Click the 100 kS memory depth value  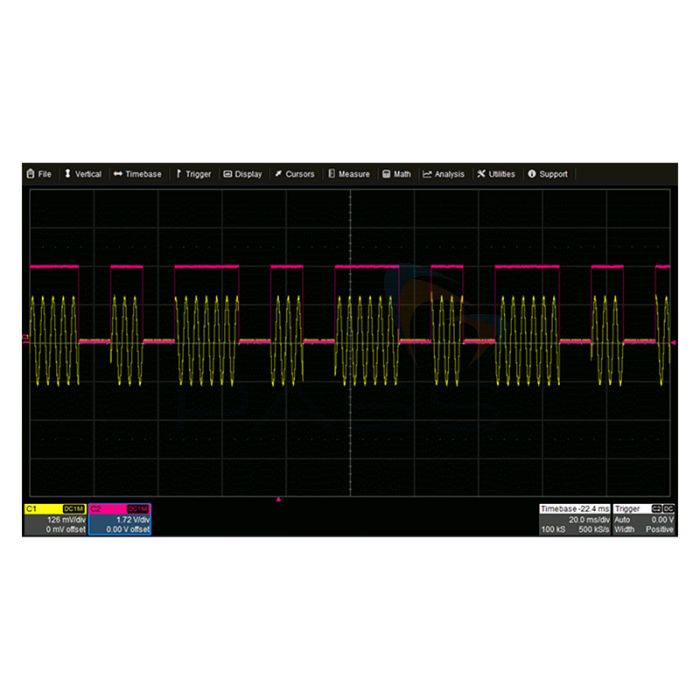[x=553, y=529]
